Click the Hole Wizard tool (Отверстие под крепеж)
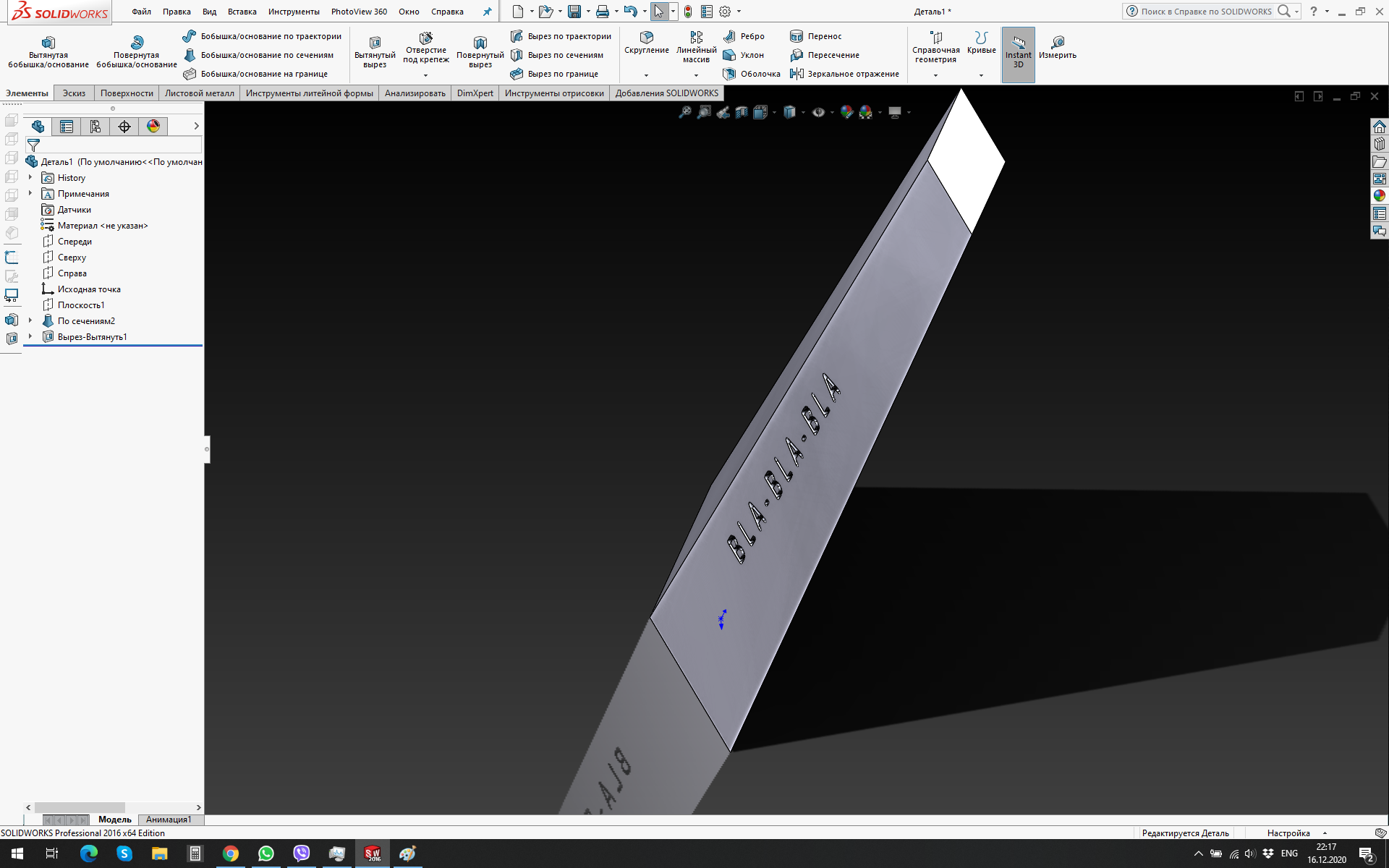 (426, 47)
